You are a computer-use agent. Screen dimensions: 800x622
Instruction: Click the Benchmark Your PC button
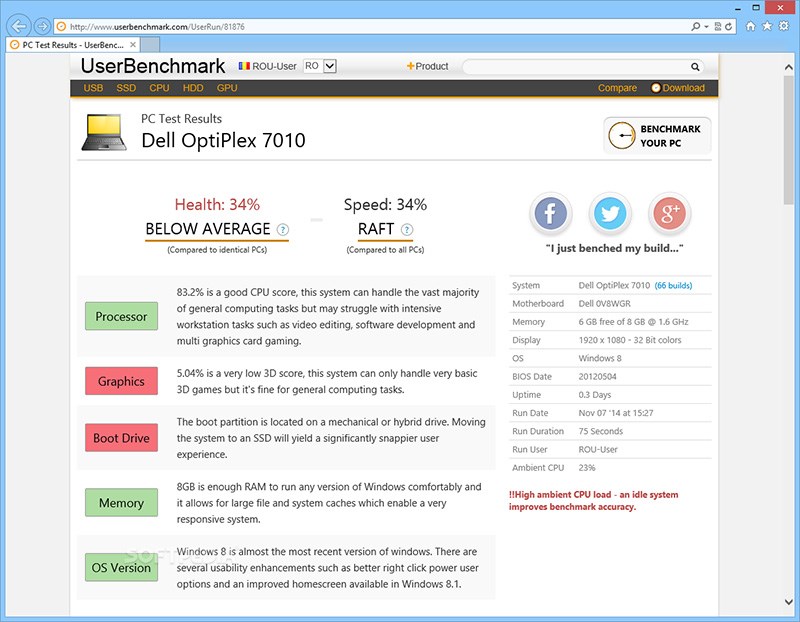(x=657, y=136)
